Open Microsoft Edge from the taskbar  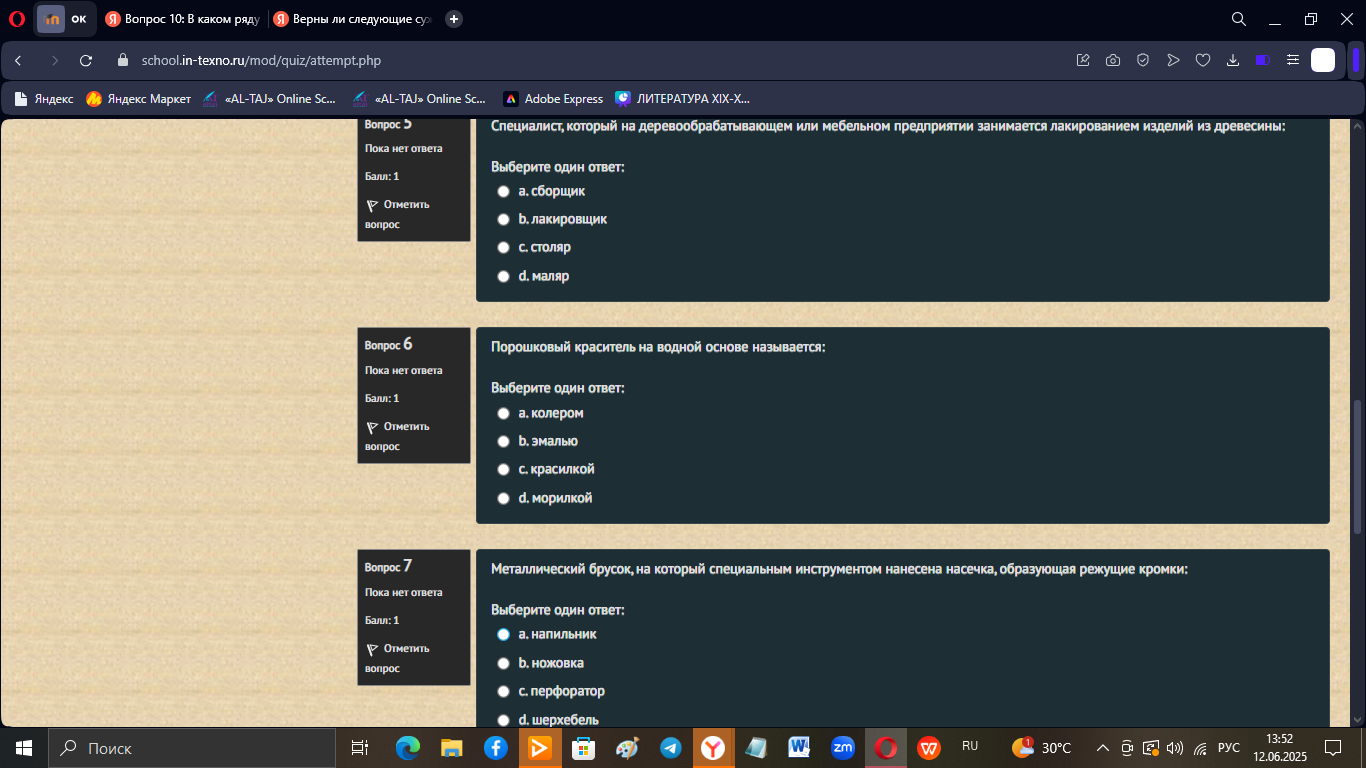point(407,748)
